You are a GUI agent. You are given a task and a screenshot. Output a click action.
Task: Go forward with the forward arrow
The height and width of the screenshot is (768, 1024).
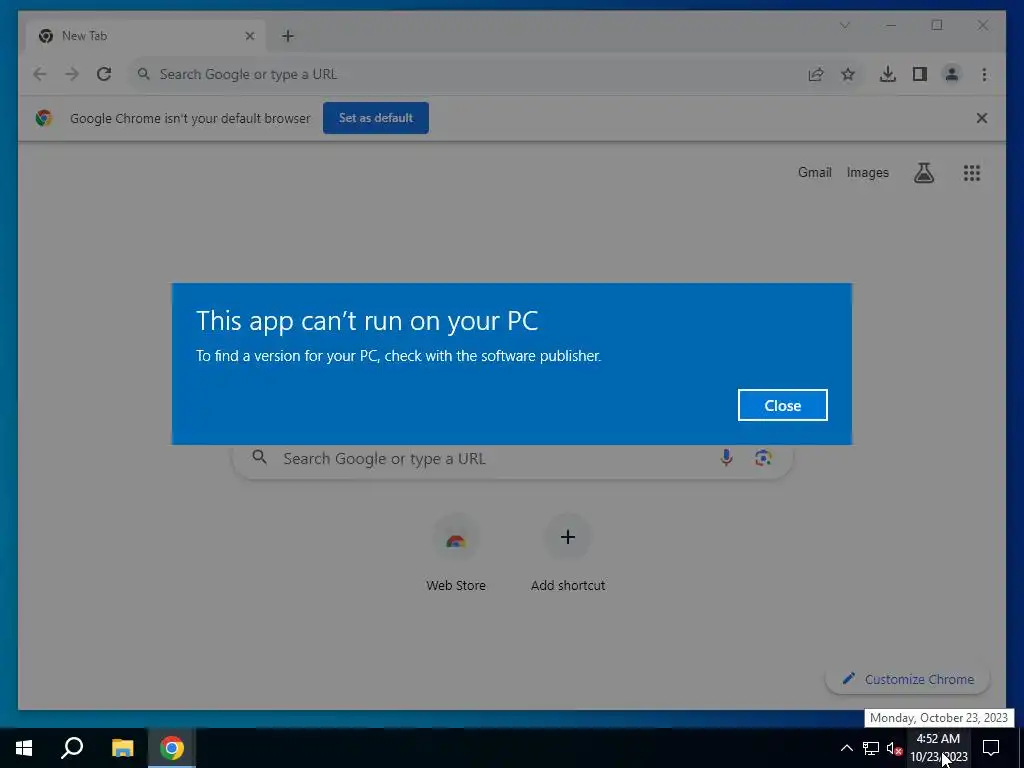(72, 74)
